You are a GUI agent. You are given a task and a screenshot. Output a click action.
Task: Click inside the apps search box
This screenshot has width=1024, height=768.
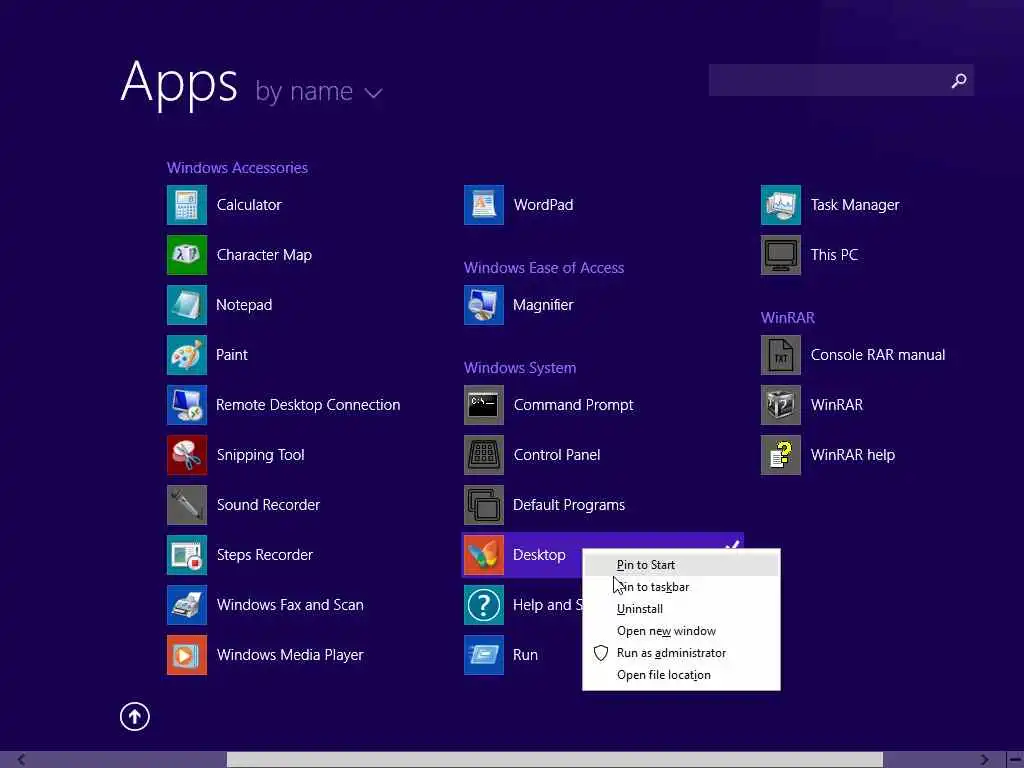[x=841, y=80]
